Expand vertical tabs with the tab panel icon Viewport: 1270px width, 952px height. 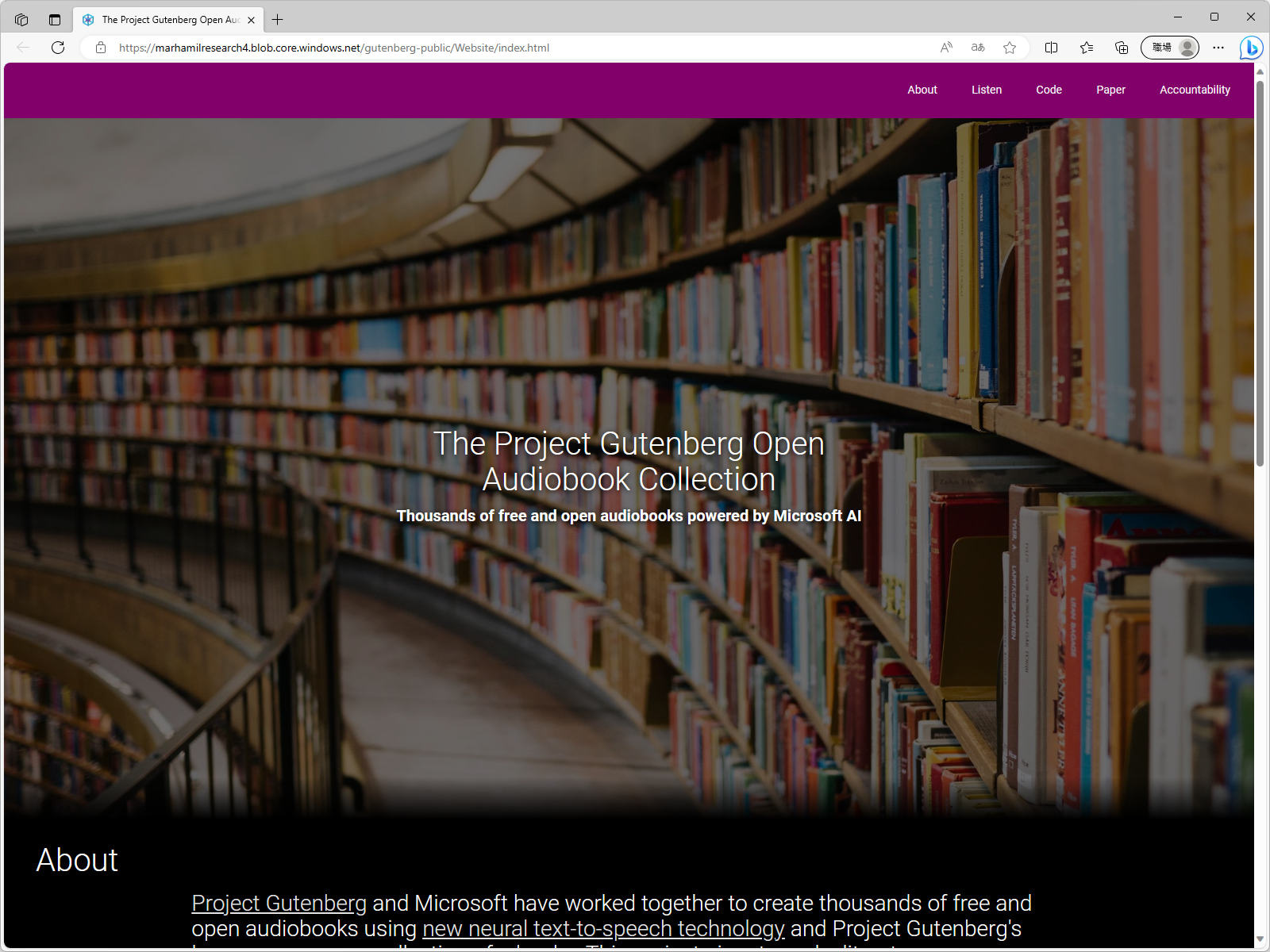(54, 19)
